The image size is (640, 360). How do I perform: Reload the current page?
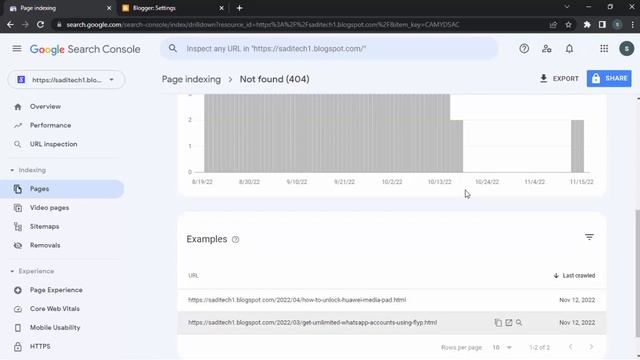40,25
